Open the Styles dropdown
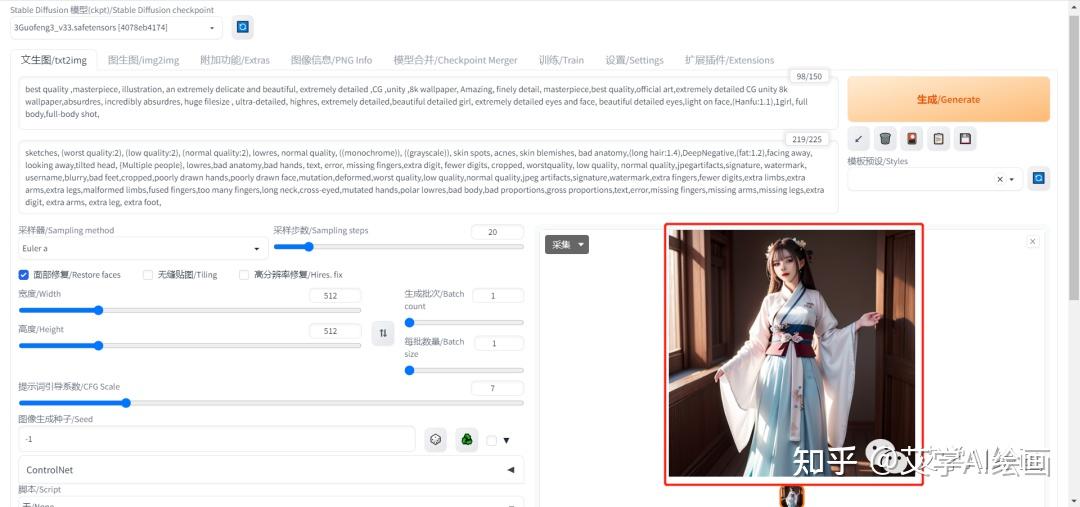Viewport: 1080px width, 507px height. click(x=935, y=179)
